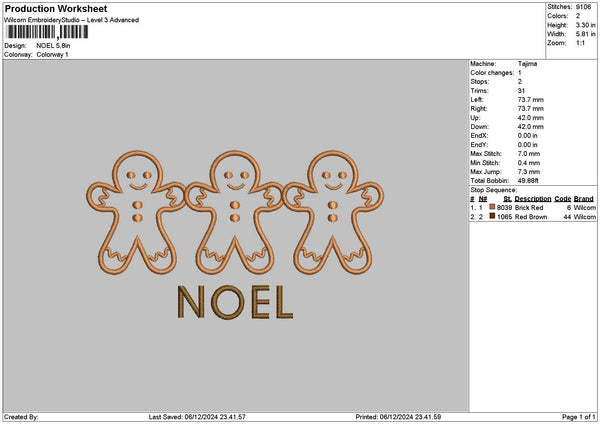Click the N# column header
This screenshot has height=424, width=600.
(x=483, y=199)
